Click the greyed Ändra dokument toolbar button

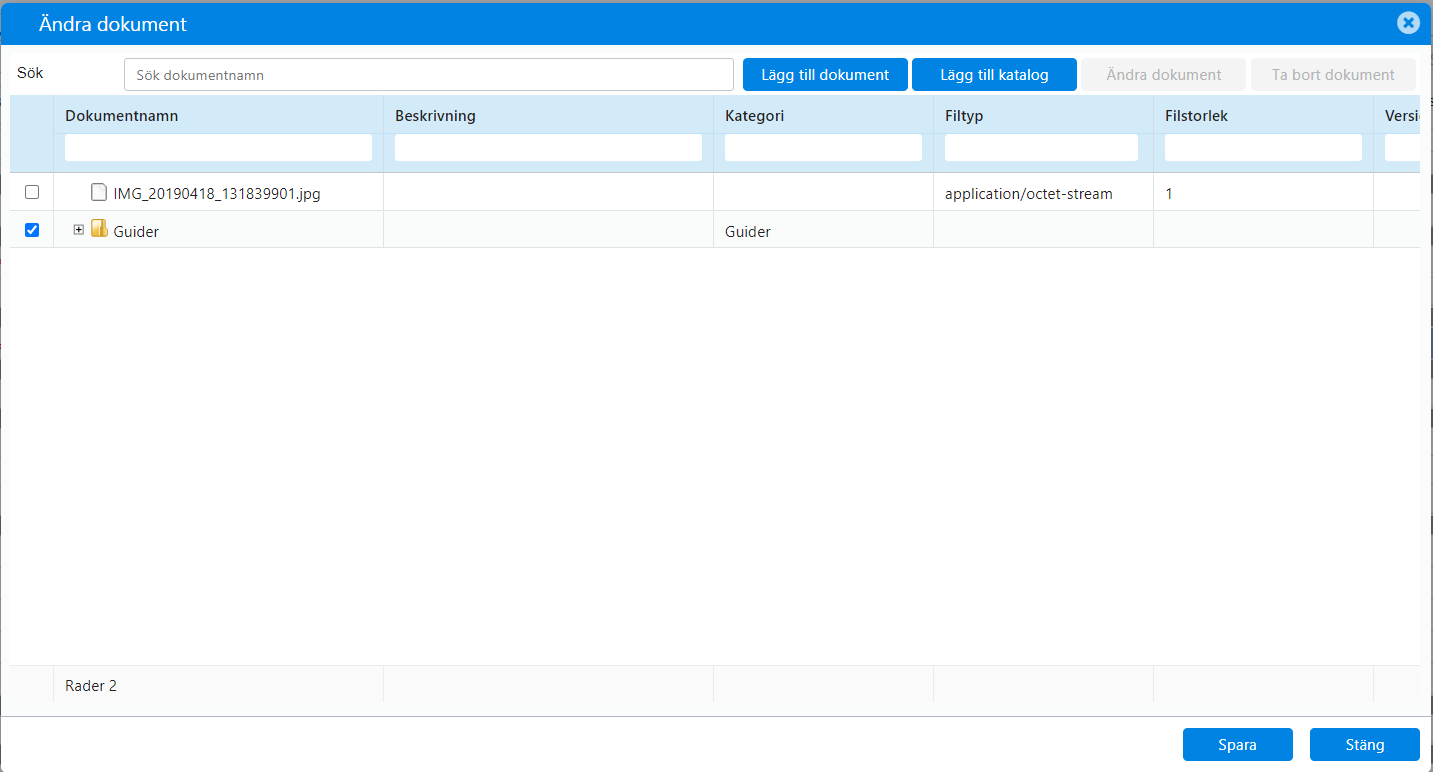coord(1164,75)
